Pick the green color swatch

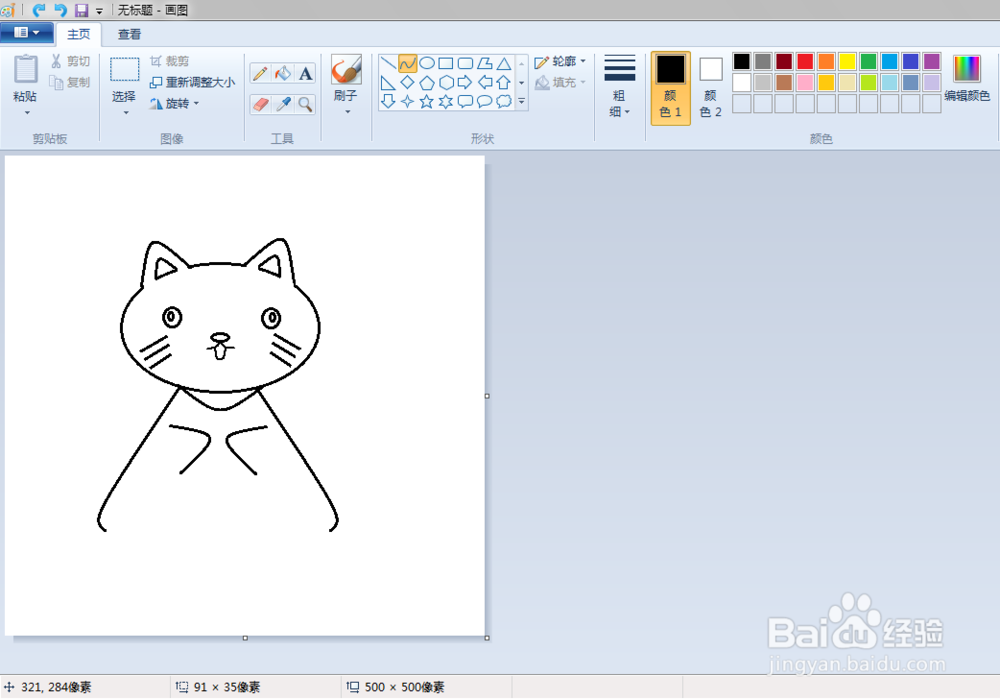point(868,61)
